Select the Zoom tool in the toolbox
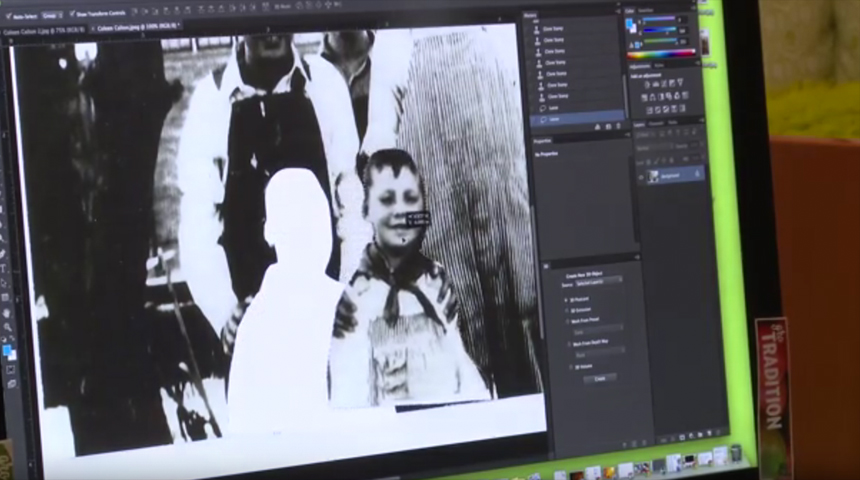860x480 pixels. [8, 327]
